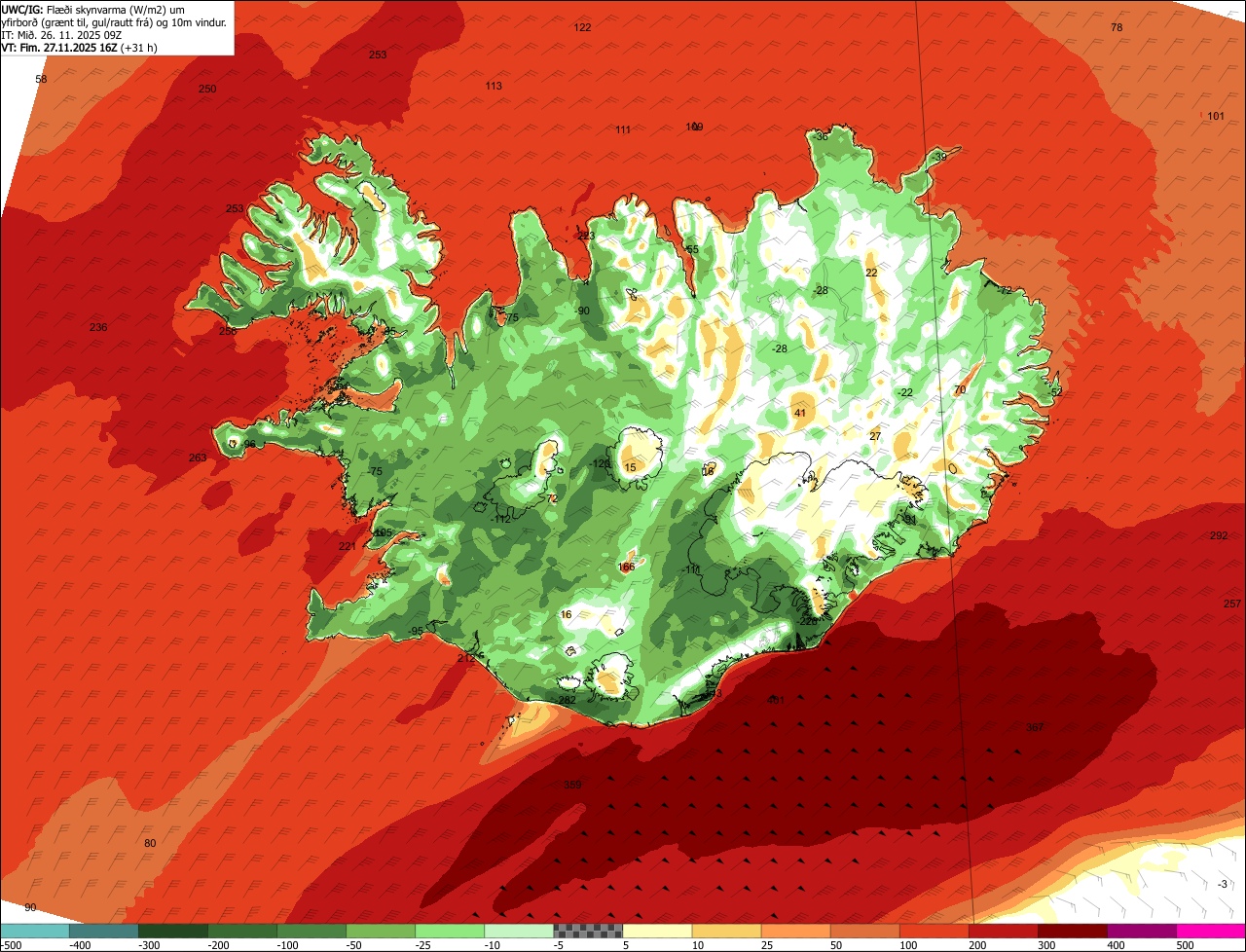1246x952 pixels.
Task: Click the darkest green -300 to -200 legend swatch
Action: [173, 931]
